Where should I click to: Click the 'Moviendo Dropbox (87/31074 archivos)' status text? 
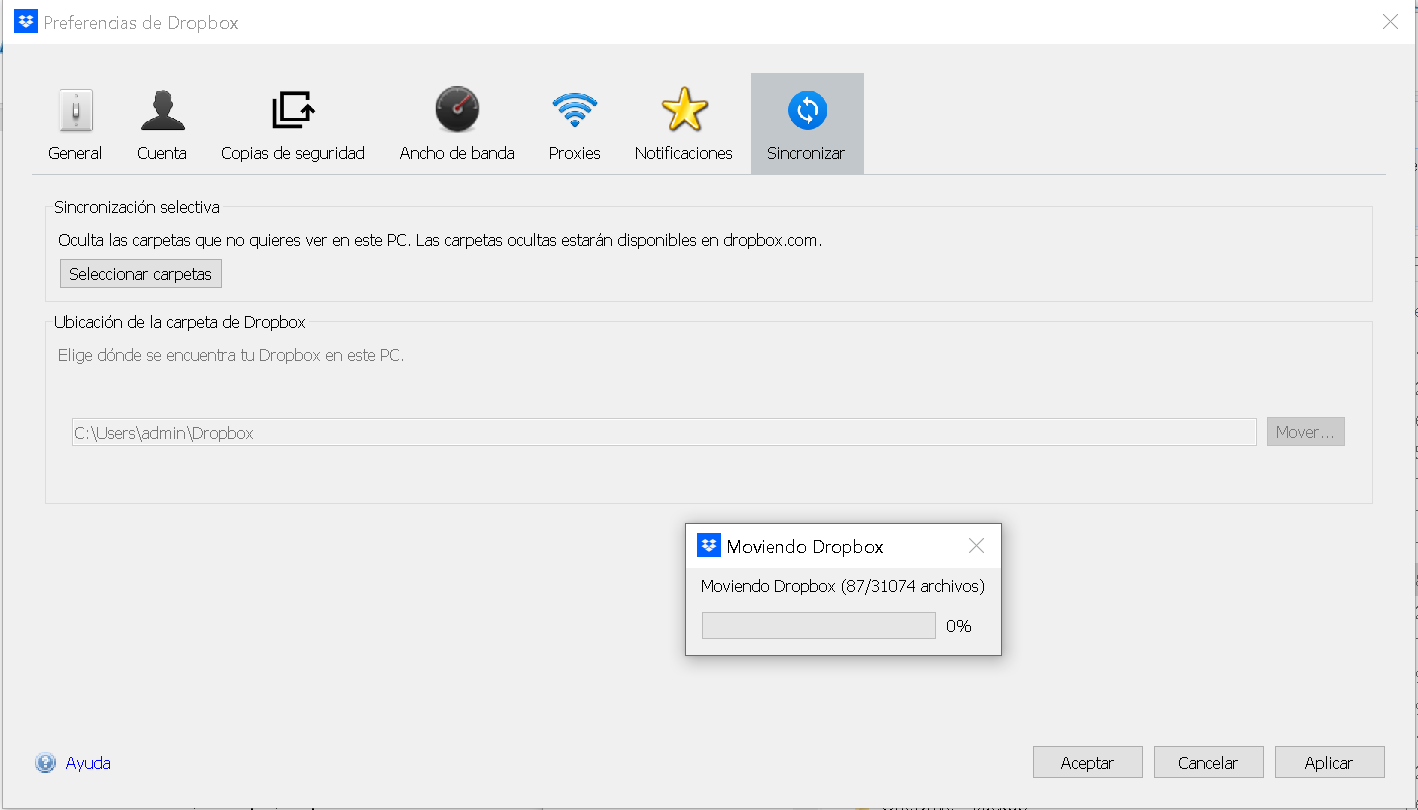[x=843, y=586]
